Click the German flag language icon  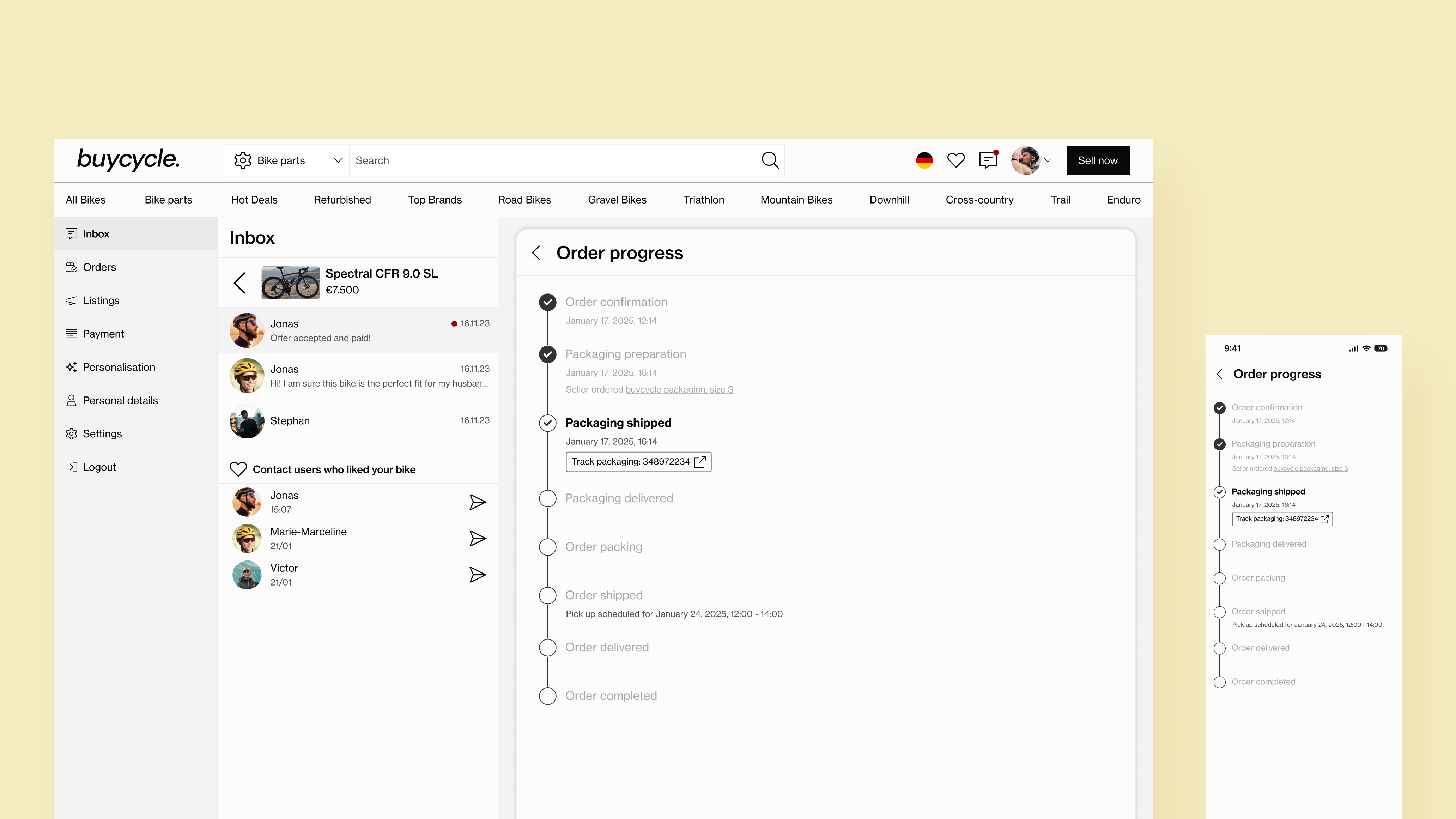click(x=924, y=160)
